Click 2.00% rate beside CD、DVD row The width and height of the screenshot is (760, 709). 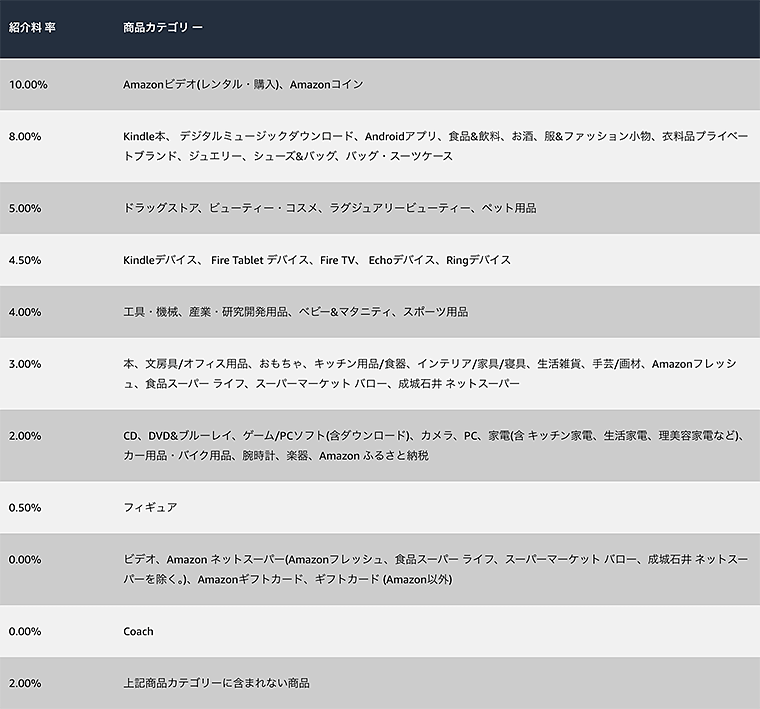click(x=25, y=436)
